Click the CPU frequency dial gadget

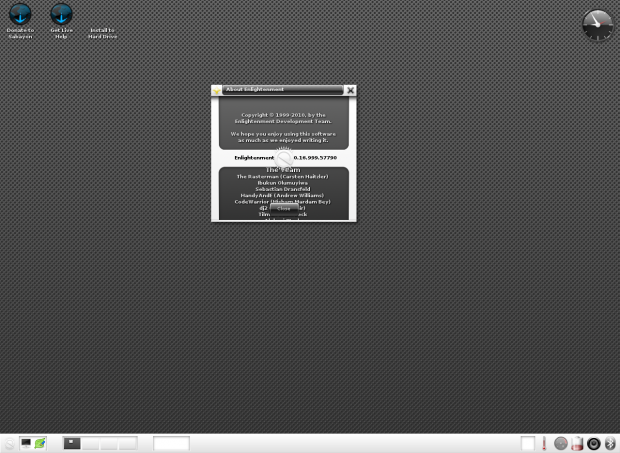[x=561, y=444]
